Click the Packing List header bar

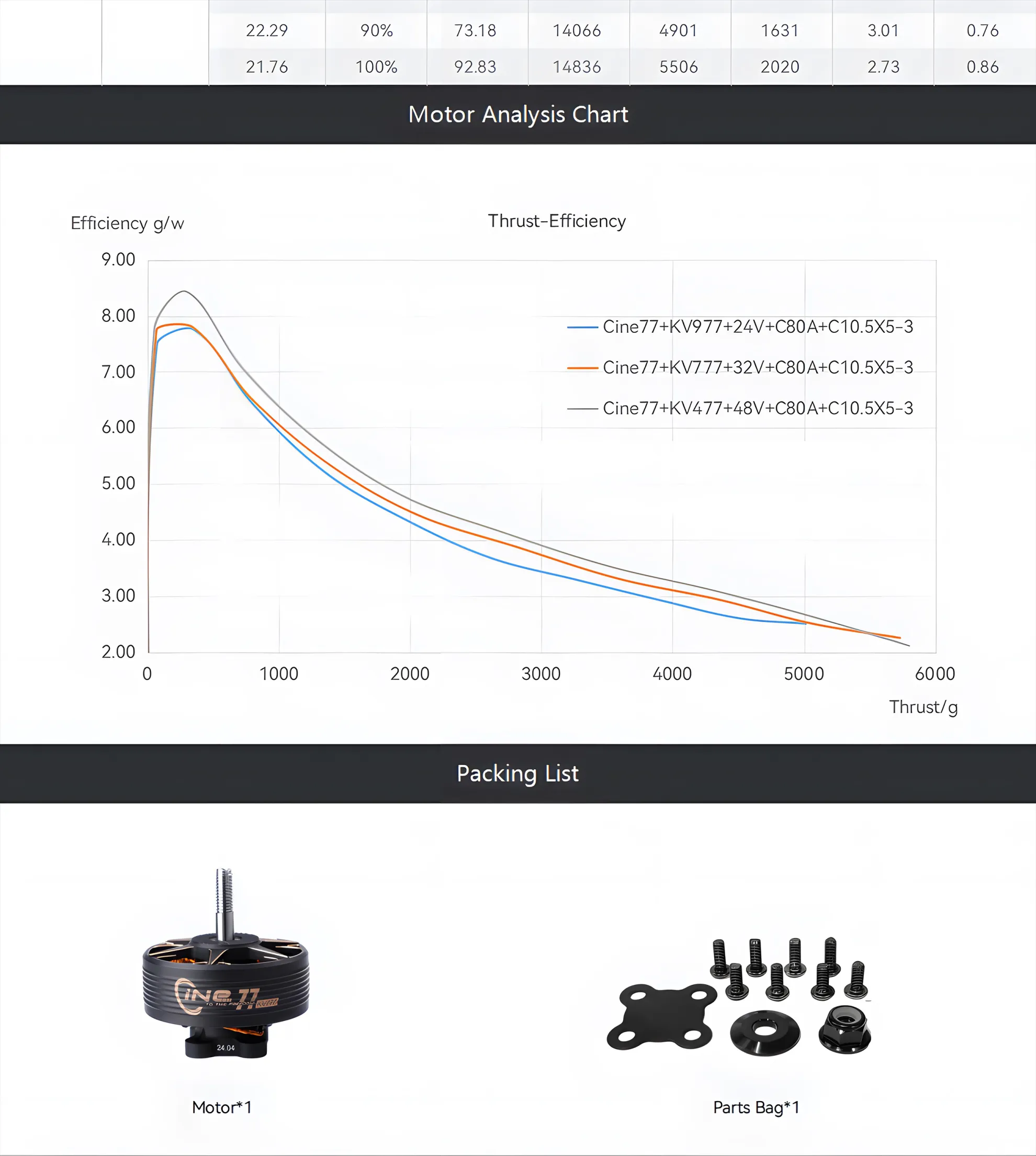click(x=518, y=773)
